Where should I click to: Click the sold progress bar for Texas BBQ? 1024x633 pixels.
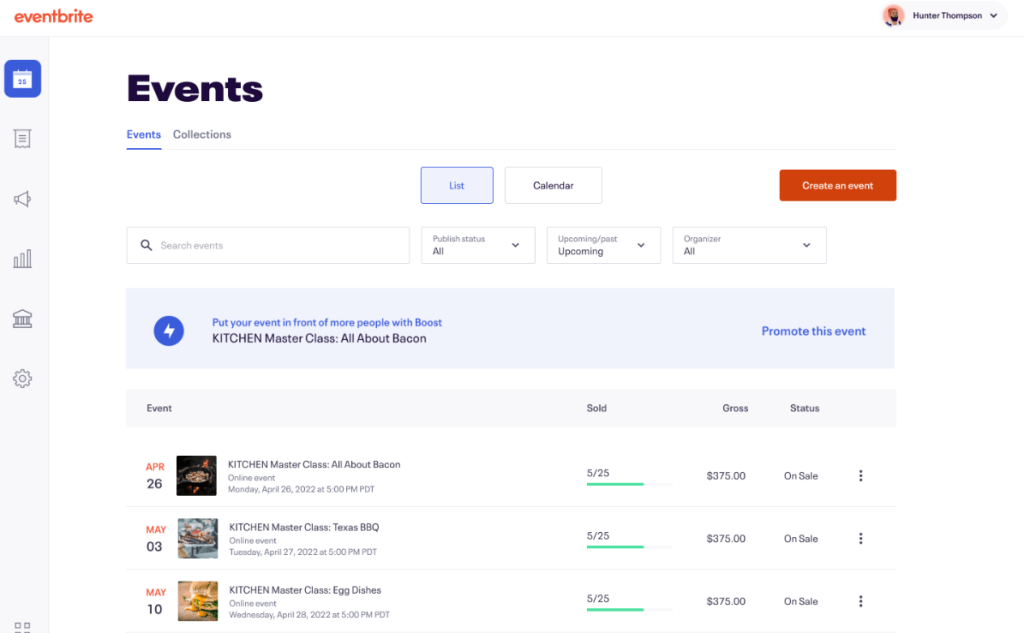(x=629, y=547)
